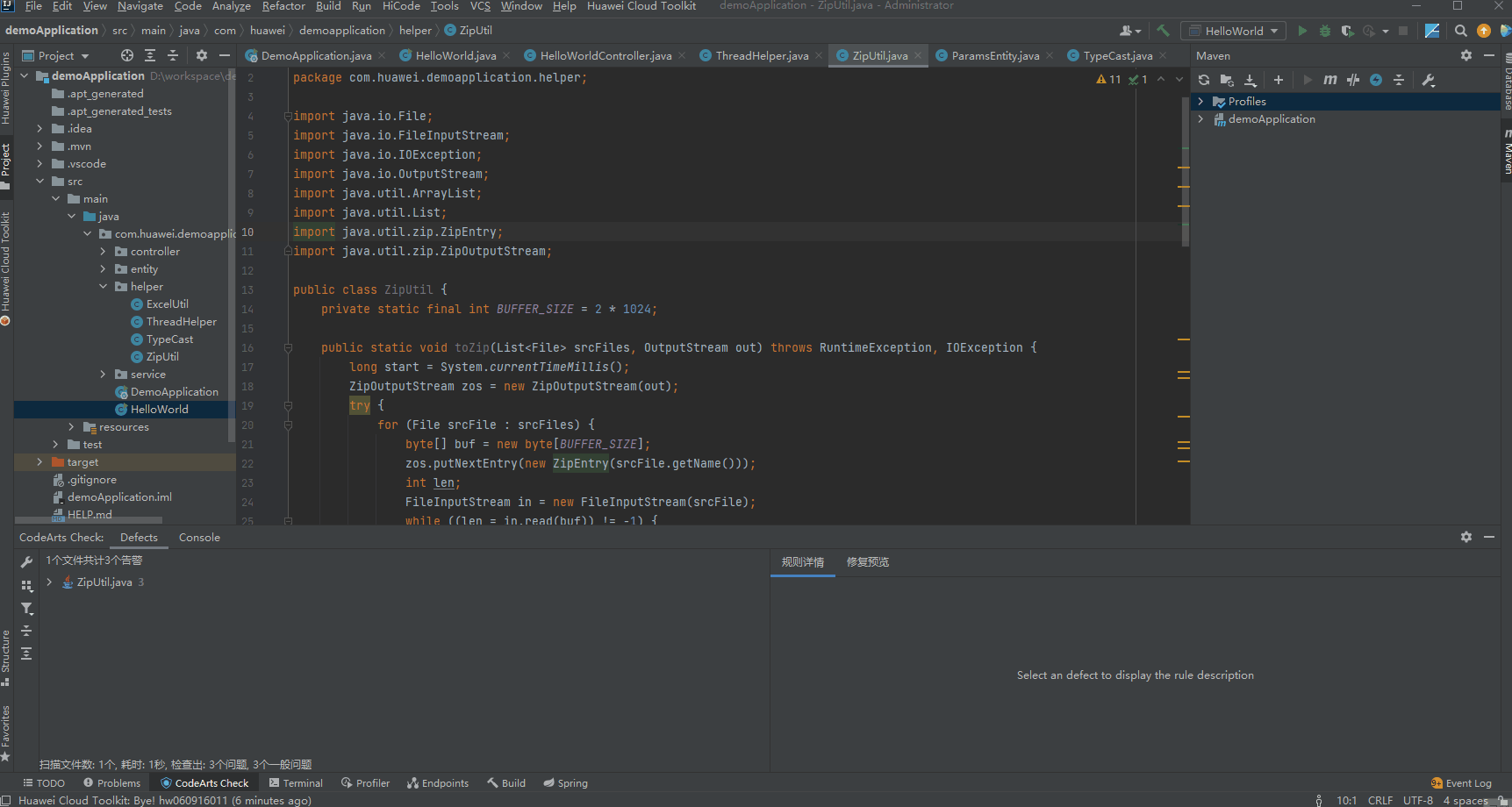Run the HelloWorld configuration
The width and height of the screenshot is (1512, 807).
[x=1302, y=30]
